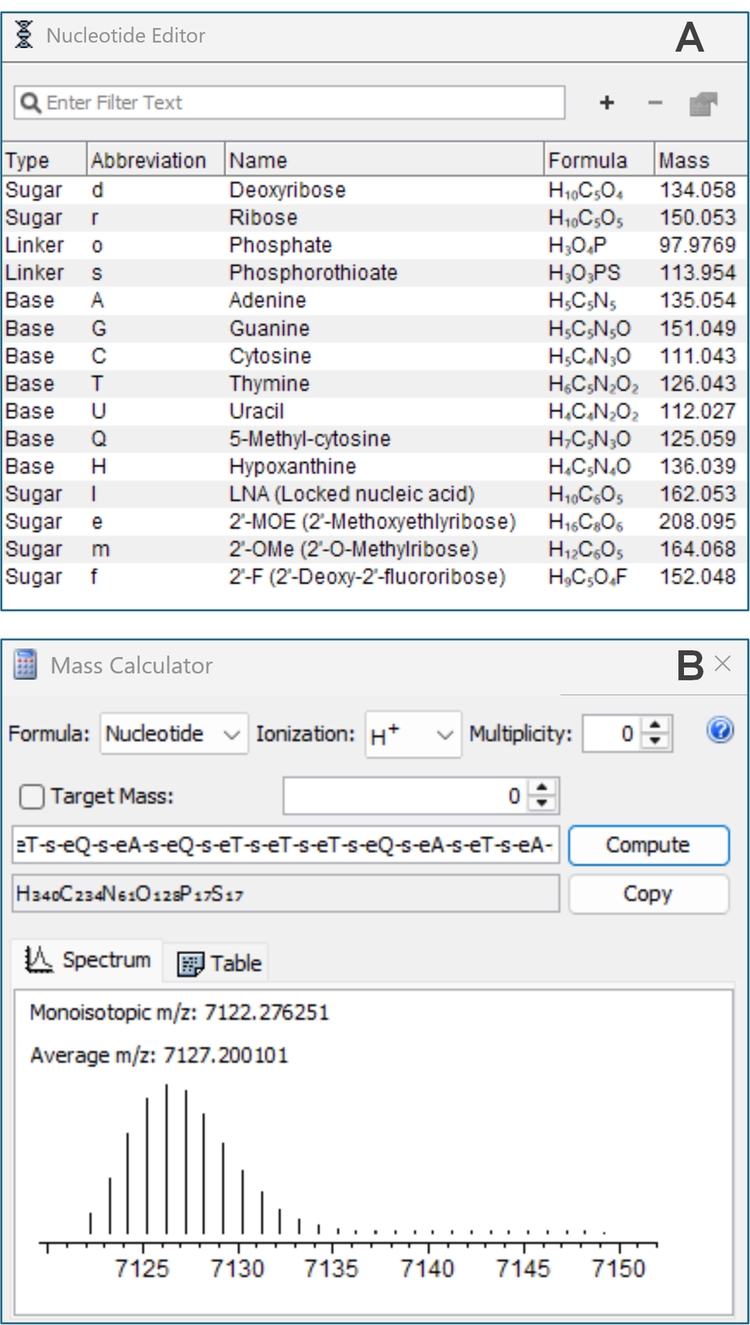Click into the nucleotide sequence input field

coord(285,845)
